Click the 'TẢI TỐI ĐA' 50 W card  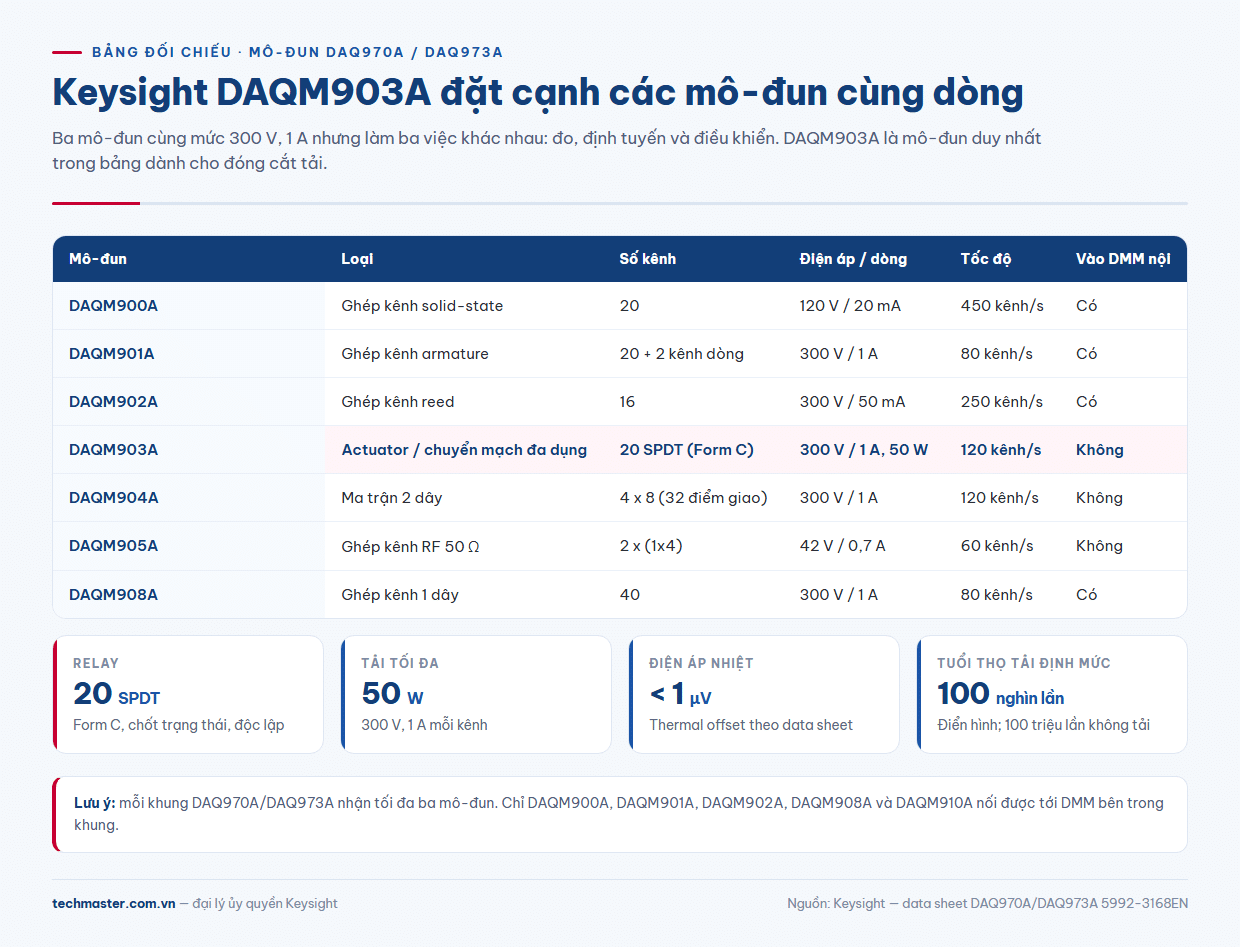click(x=476, y=694)
